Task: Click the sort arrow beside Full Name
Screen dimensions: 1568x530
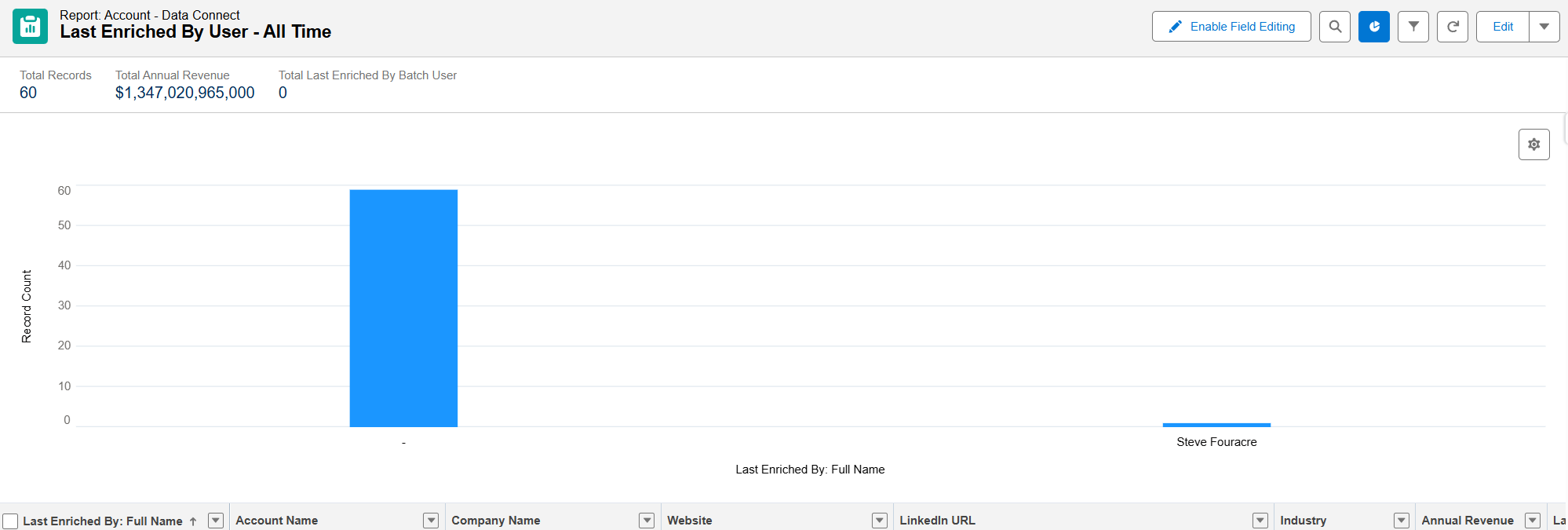Action: point(193,521)
